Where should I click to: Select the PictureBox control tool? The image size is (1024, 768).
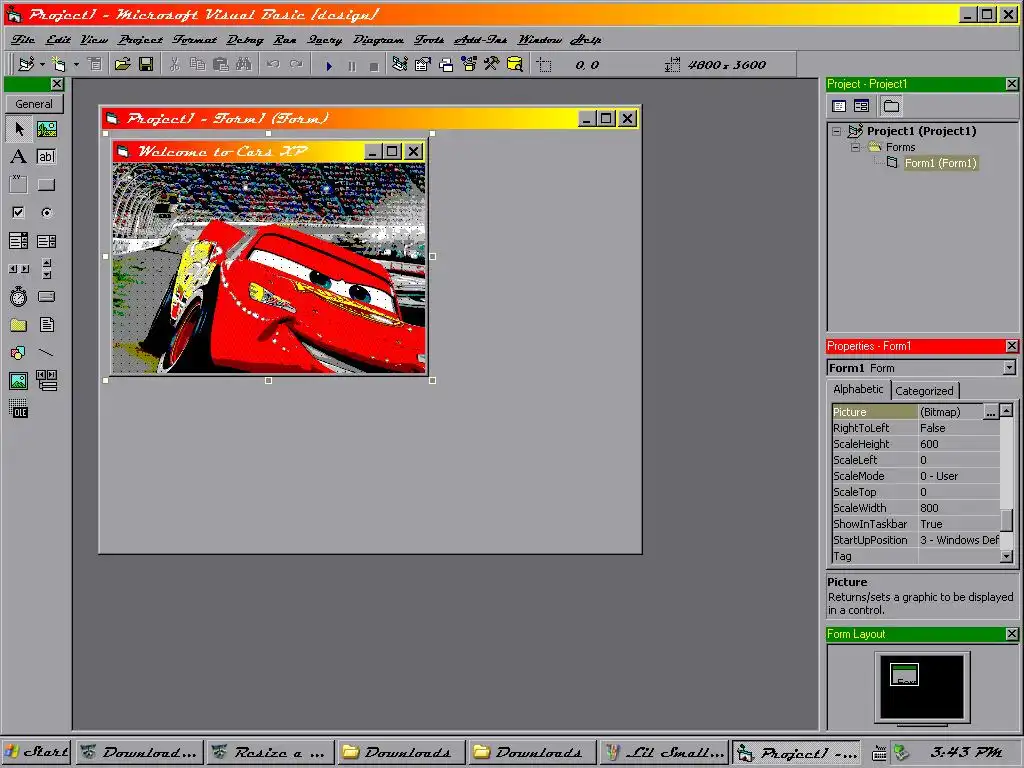(46, 129)
